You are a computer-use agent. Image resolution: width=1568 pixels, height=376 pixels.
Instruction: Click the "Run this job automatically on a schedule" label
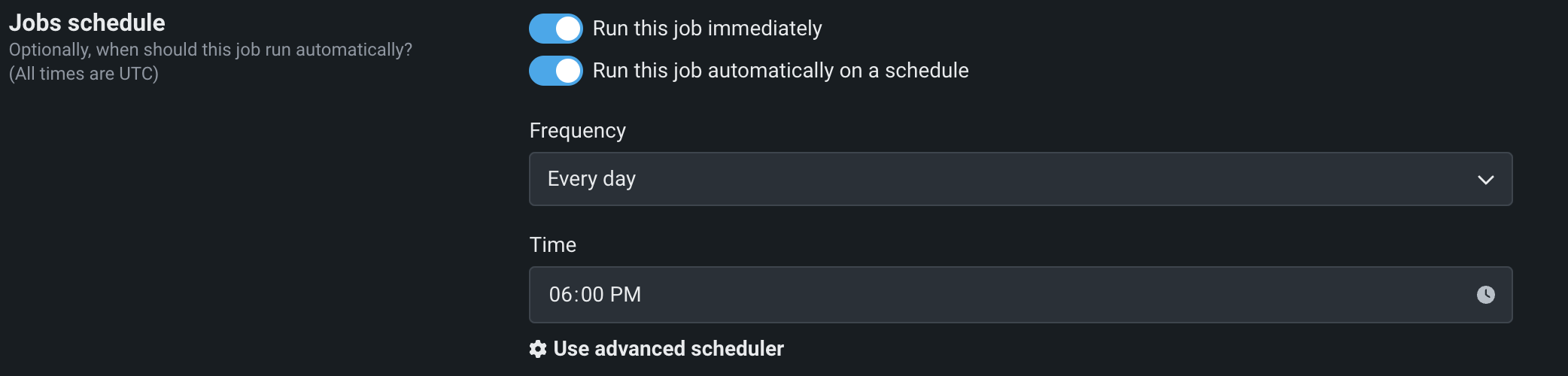tap(780, 71)
